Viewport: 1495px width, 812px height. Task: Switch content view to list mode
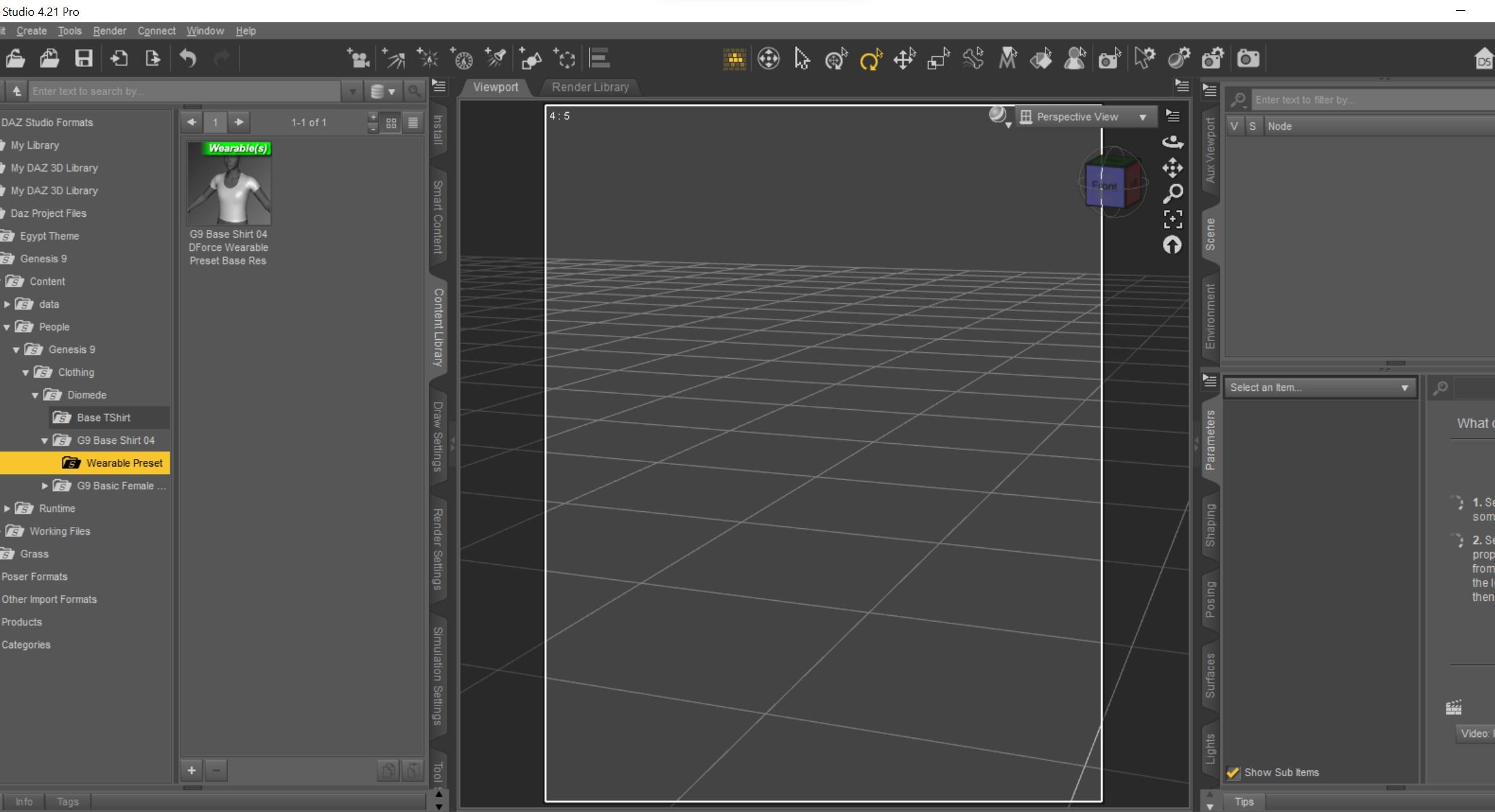pyautogui.click(x=413, y=123)
